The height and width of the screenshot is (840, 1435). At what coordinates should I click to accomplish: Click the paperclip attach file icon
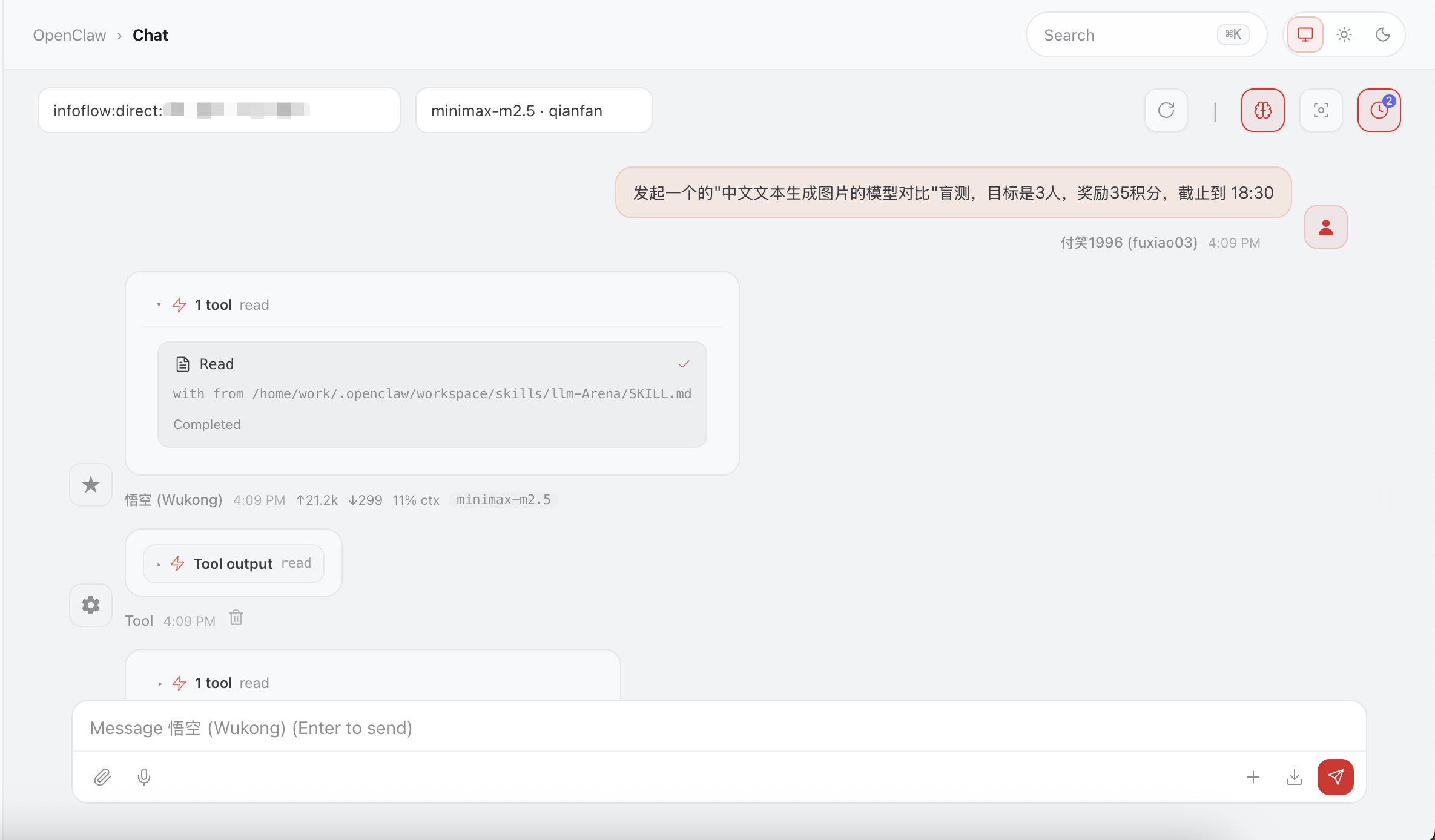pos(102,776)
